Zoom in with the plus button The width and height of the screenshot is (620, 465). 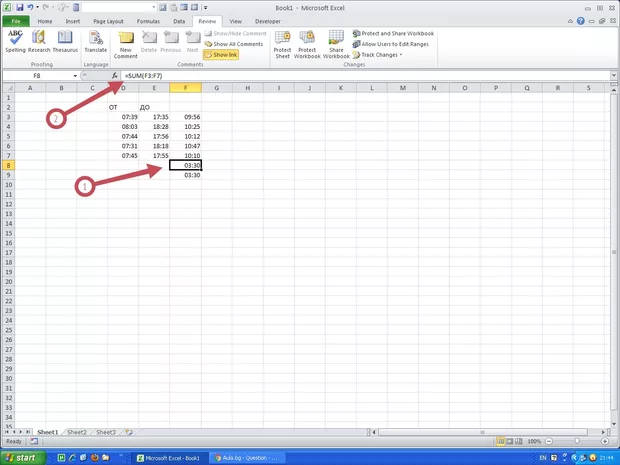pyautogui.click(x=605, y=441)
